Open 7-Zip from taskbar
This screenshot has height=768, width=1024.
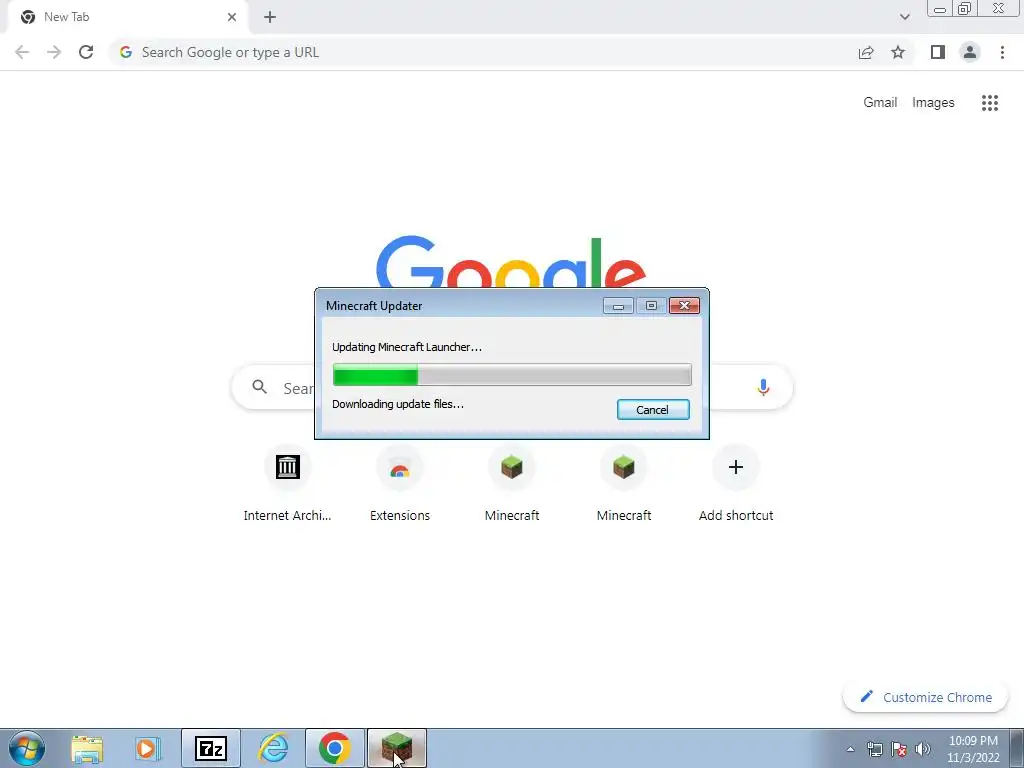tap(210, 748)
